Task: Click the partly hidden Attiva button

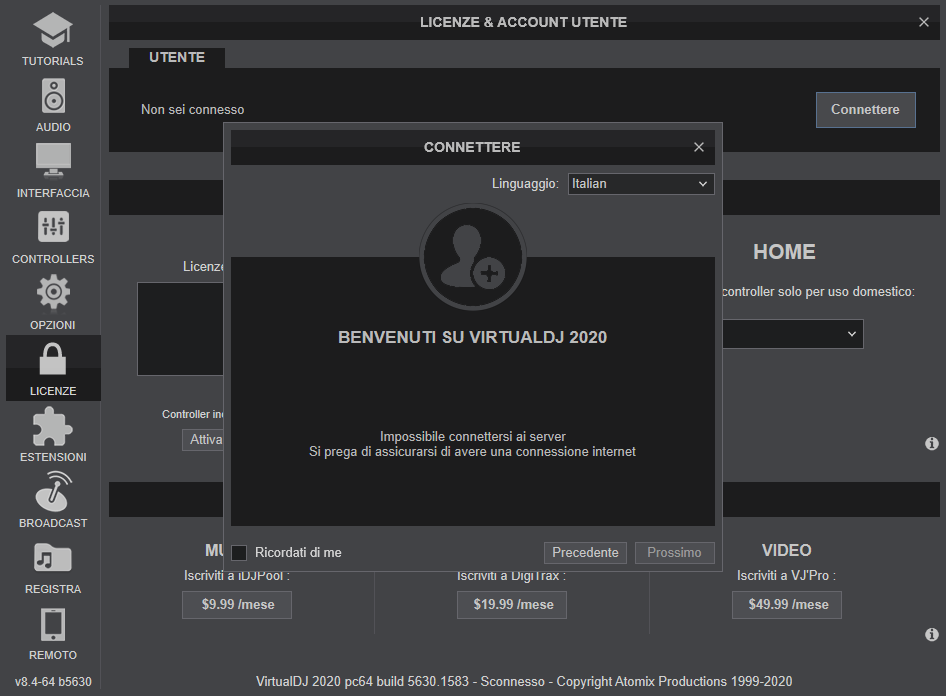Action: tap(203, 440)
